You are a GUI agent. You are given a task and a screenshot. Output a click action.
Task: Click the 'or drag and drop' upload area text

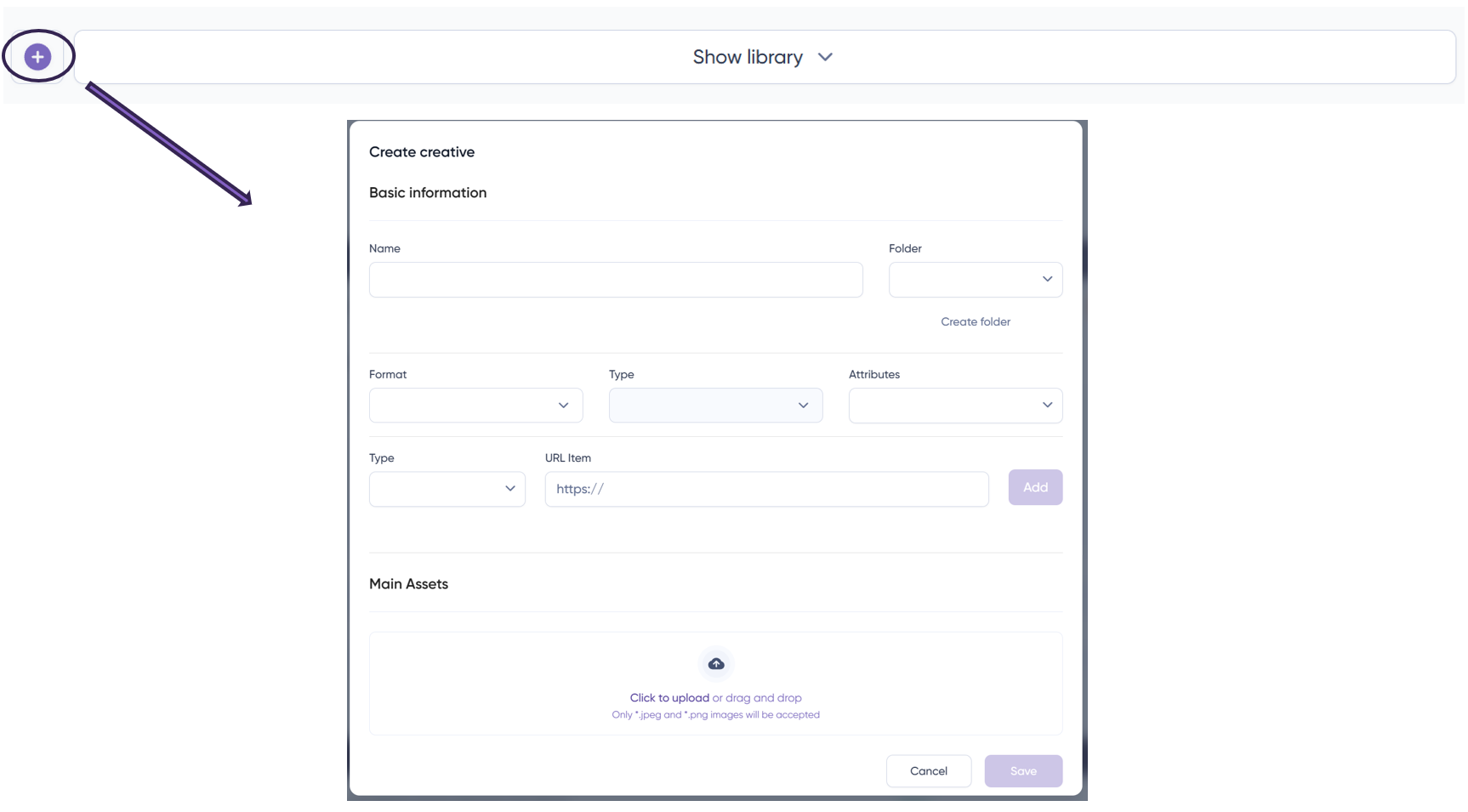(x=758, y=698)
